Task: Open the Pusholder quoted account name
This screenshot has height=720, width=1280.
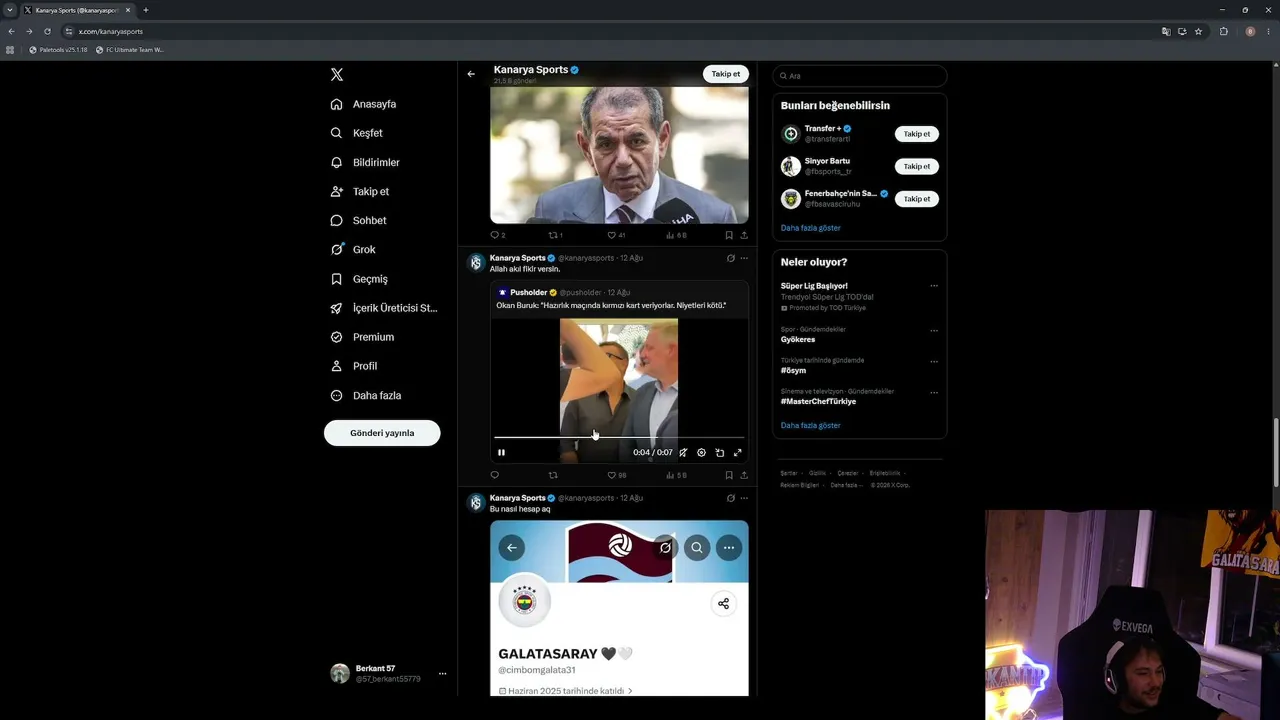Action: click(529, 293)
